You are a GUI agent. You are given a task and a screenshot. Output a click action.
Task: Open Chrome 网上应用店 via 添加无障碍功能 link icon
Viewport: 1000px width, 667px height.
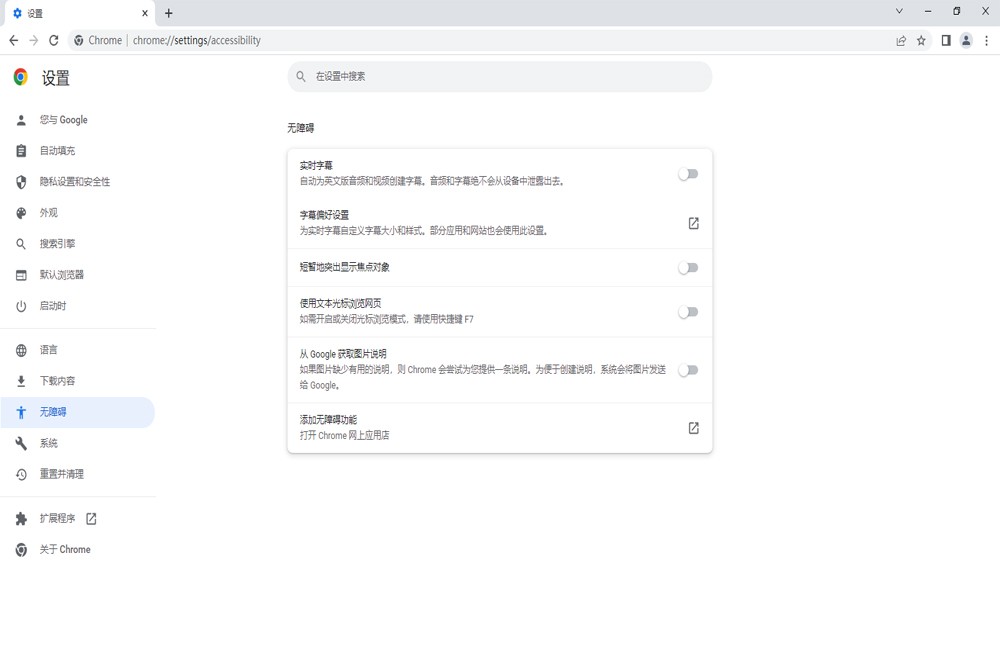click(x=692, y=427)
